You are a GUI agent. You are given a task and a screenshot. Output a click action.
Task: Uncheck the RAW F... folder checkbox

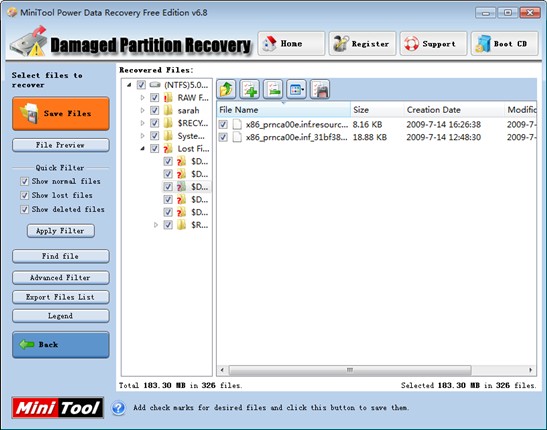tap(155, 98)
